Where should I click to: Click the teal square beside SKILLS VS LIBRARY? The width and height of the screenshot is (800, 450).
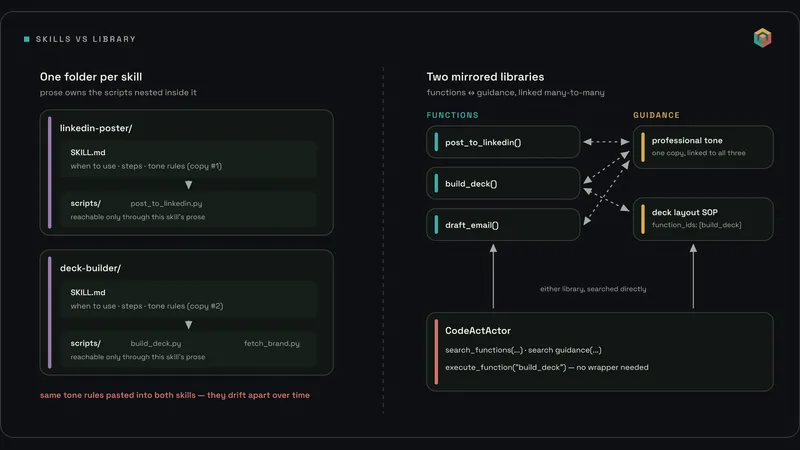(x=27, y=39)
